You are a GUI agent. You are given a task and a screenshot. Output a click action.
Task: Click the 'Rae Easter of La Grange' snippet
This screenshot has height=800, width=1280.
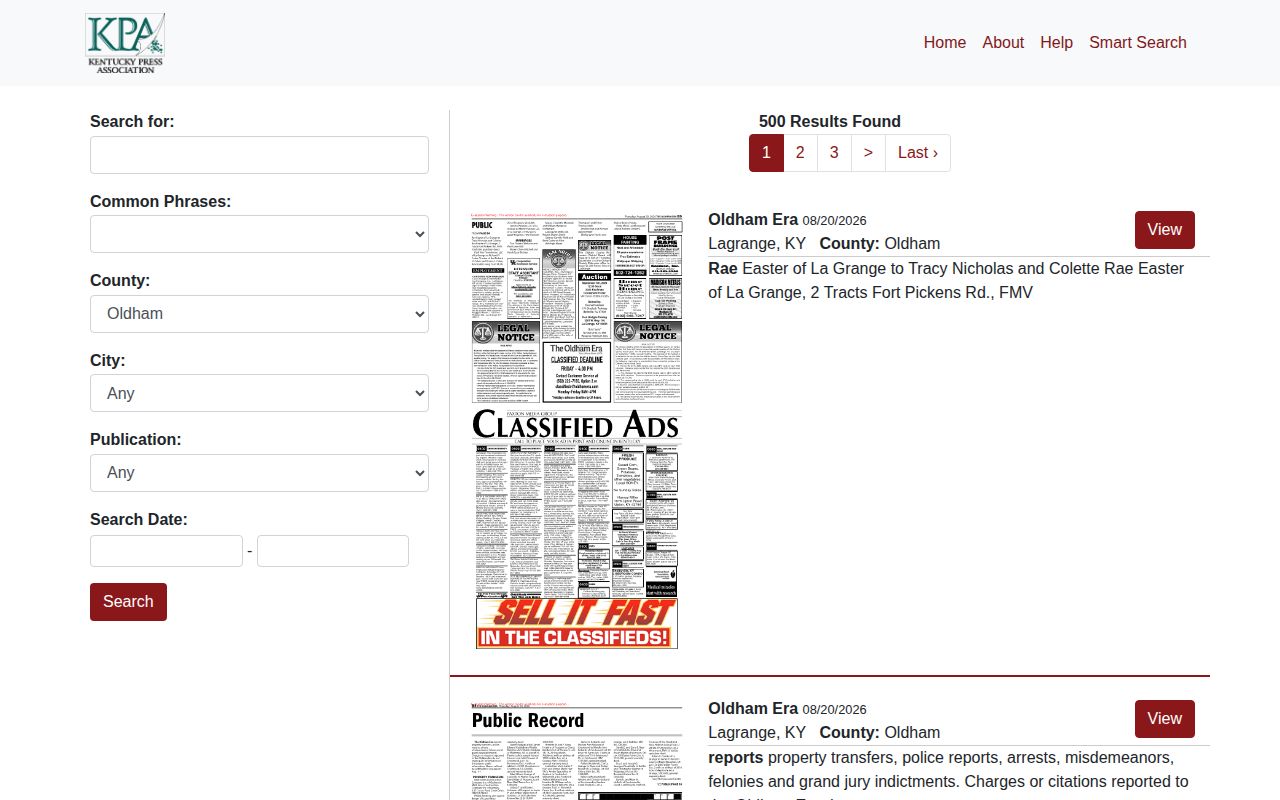coord(946,281)
